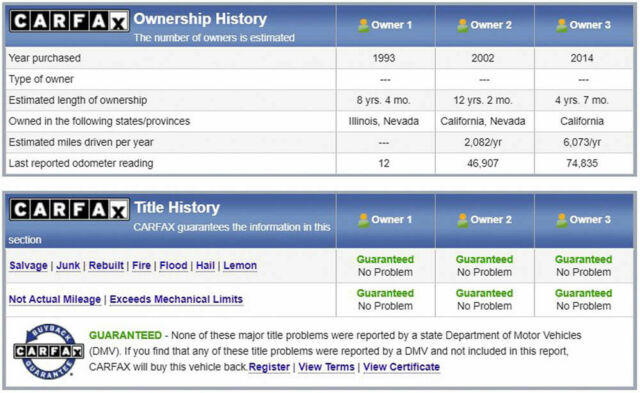Click Owner 1 person icon in Title History
This screenshot has height=393, width=640.
pos(363,220)
